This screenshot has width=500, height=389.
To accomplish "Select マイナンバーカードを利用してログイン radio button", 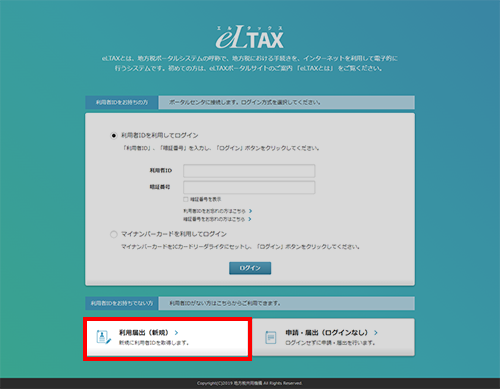I will click(x=114, y=234).
